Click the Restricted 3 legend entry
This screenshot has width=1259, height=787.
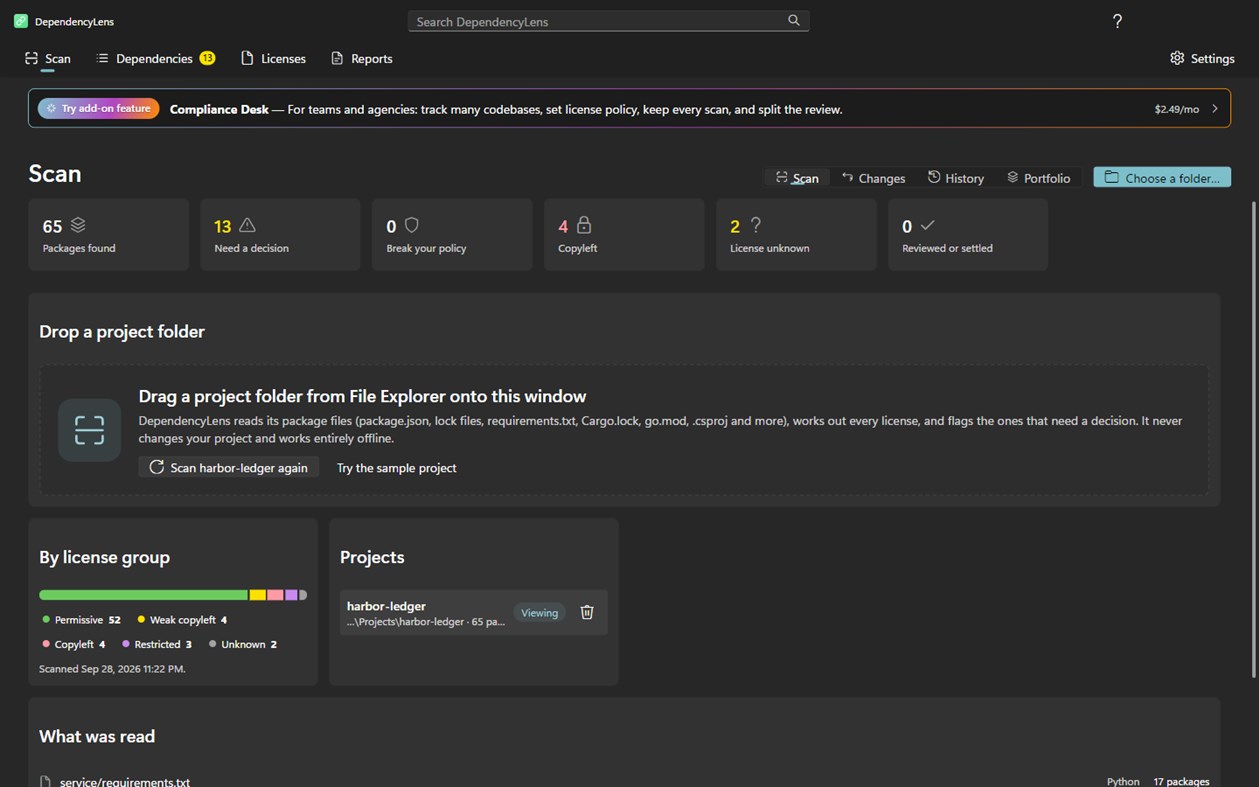[157, 644]
